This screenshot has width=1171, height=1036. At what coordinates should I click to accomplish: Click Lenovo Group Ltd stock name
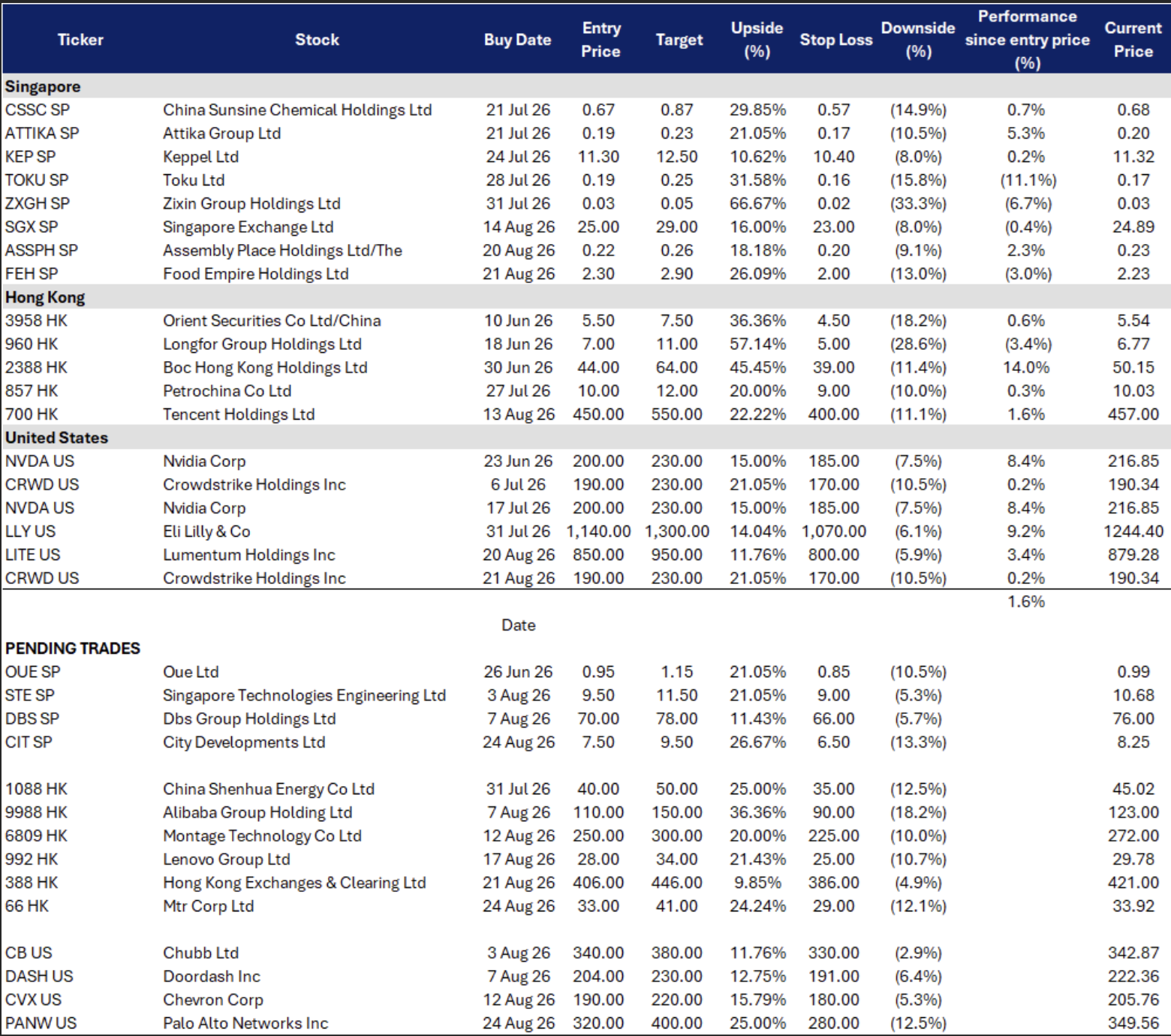[227, 860]
